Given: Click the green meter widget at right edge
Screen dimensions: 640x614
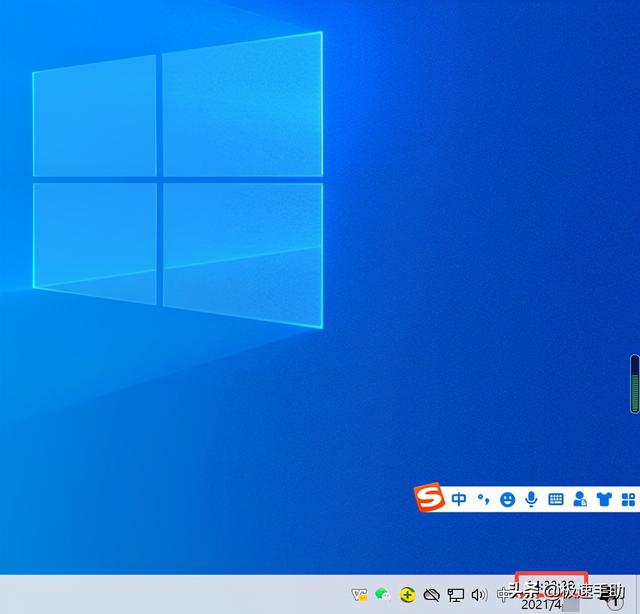Looking at the screenshot, I should point(635,384).
